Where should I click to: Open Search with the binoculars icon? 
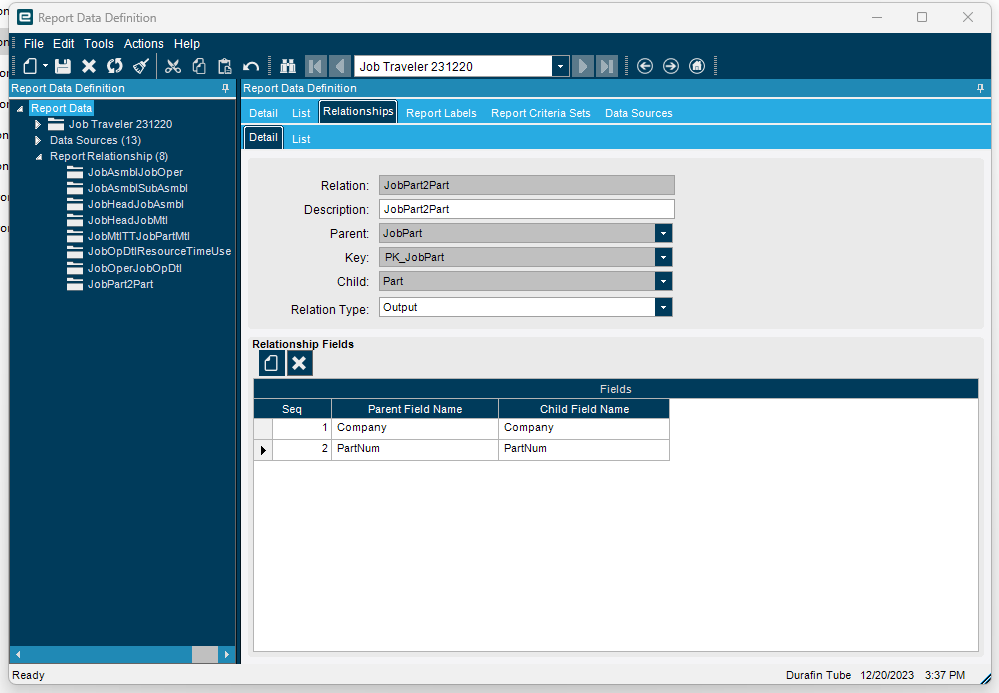(288, 66)
